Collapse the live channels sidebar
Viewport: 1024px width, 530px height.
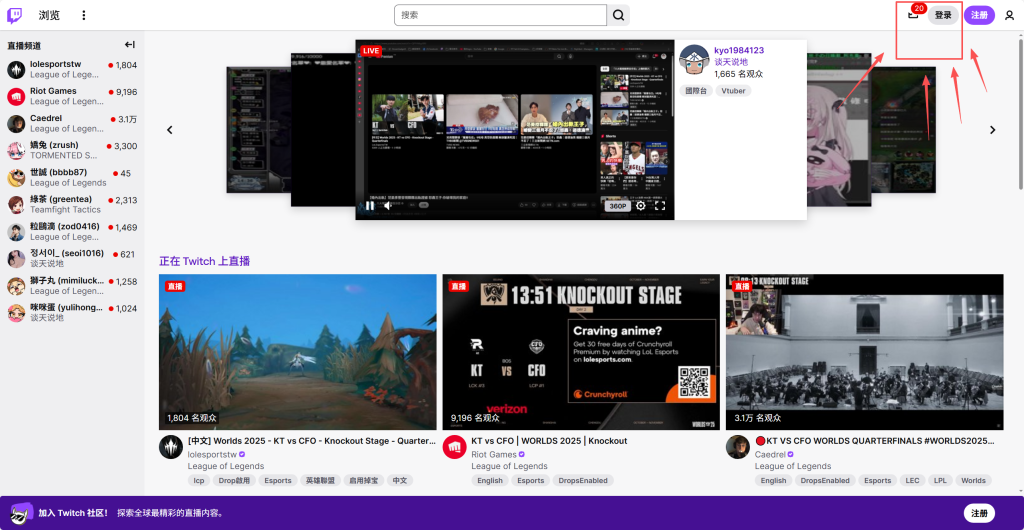[x=129, y=45]
